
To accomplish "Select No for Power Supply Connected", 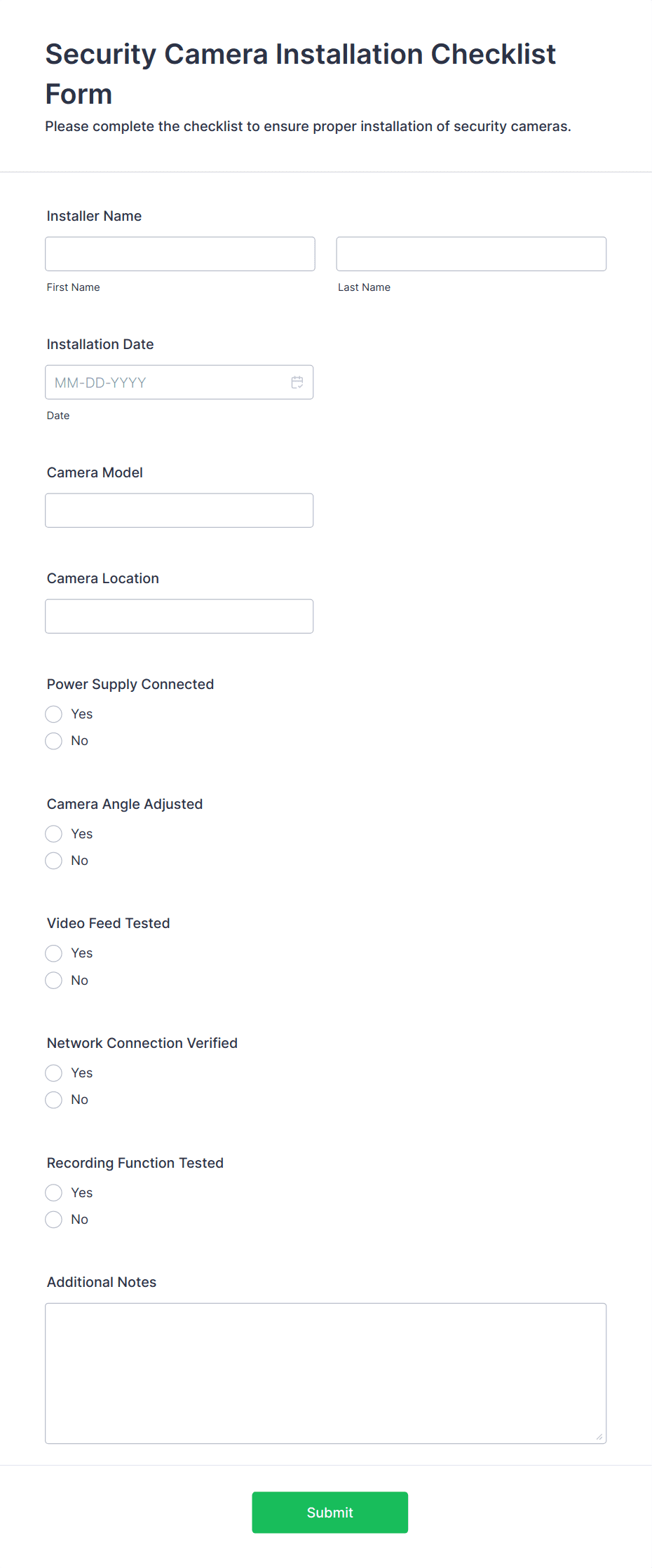I will (x=53, y=741).
